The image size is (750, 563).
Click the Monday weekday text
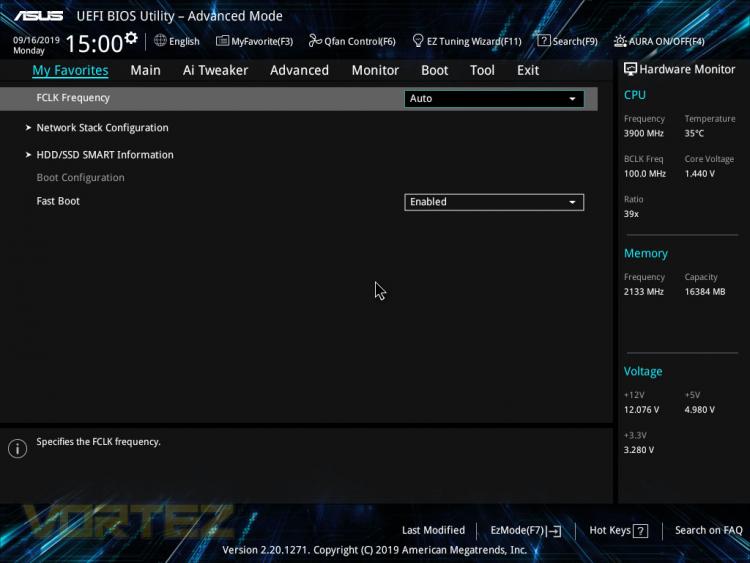(29, 51)
